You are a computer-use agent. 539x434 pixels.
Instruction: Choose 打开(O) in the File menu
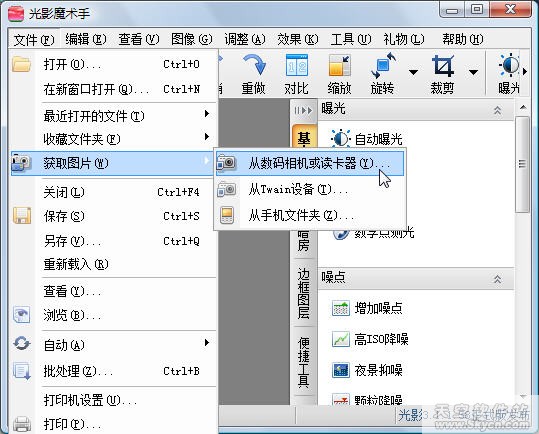click(113, 64)
